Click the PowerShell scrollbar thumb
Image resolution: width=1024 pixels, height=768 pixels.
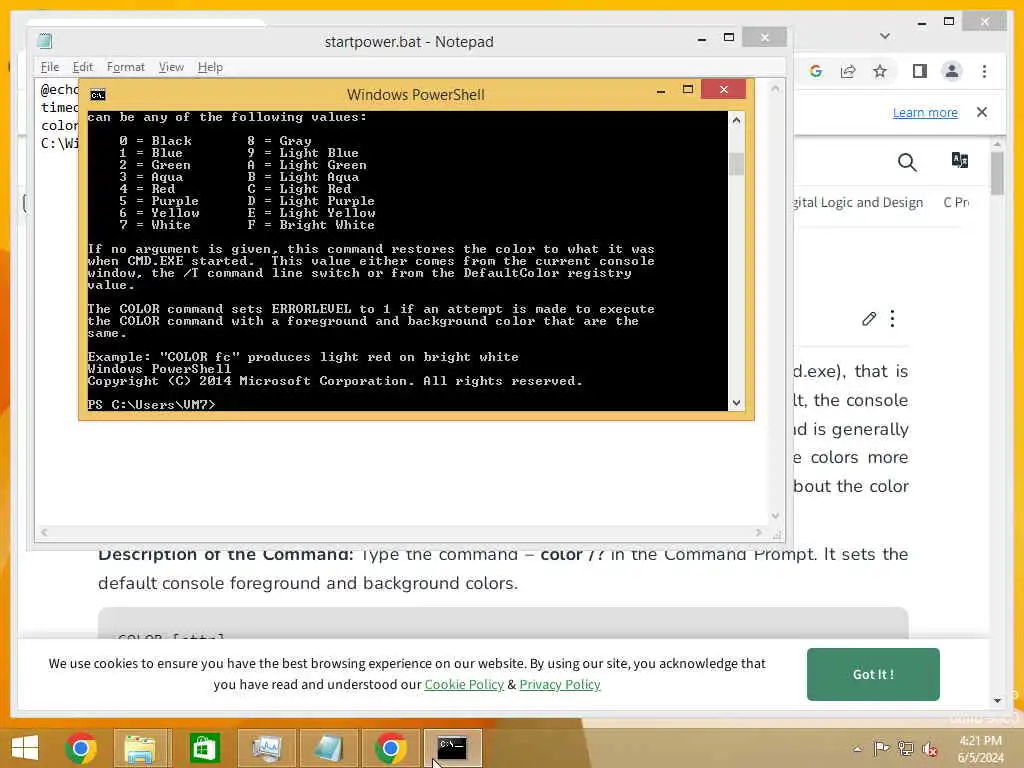[737, 163]
